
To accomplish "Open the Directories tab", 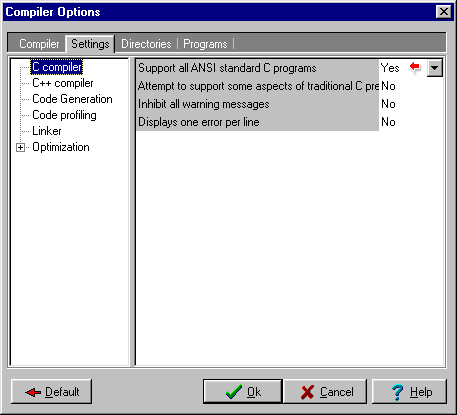I will coord(146,44).
